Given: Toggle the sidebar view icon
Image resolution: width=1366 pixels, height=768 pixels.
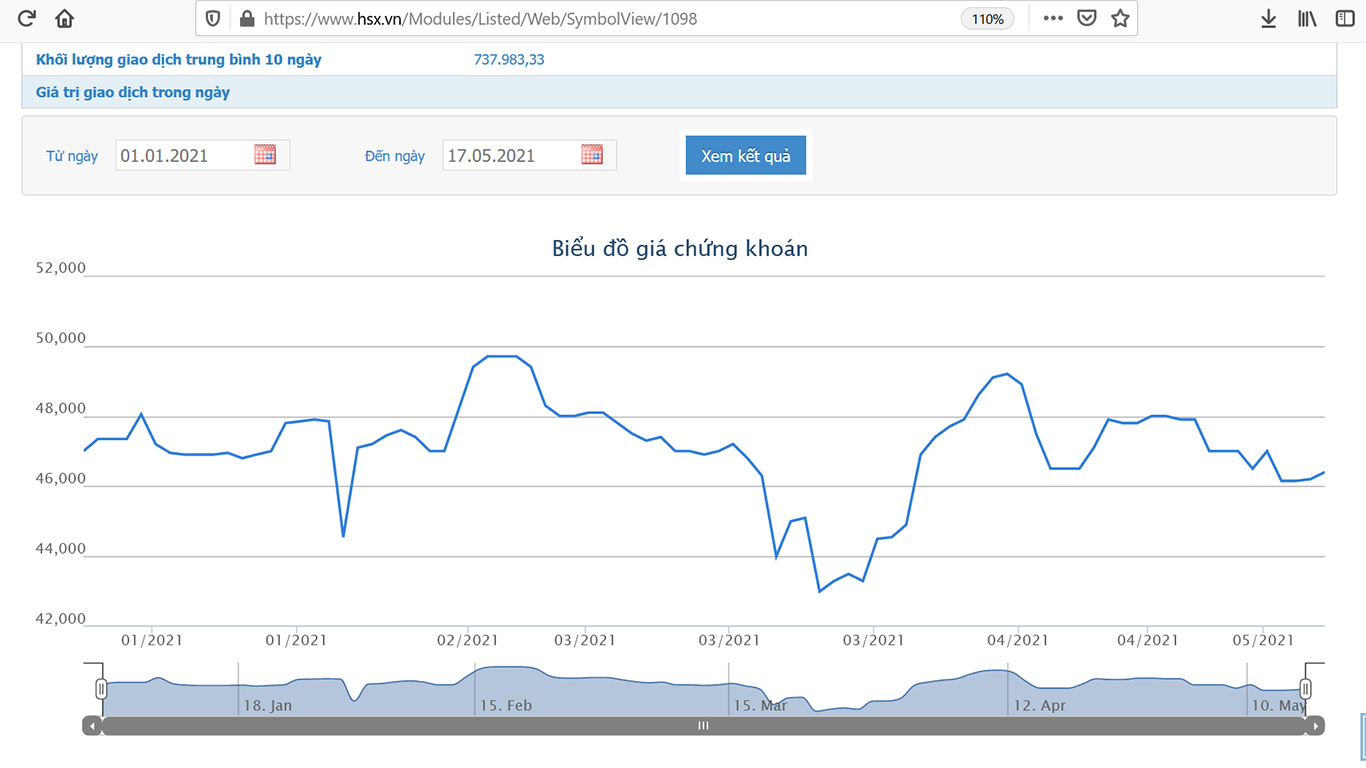Looking at the screenshot, I should (x=1345, y=18).
